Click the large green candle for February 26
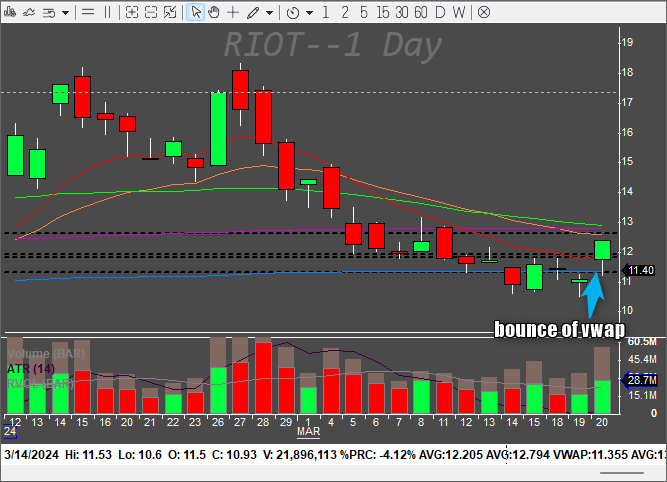Screen dimensions: 667x482 (x=218, y=128)
